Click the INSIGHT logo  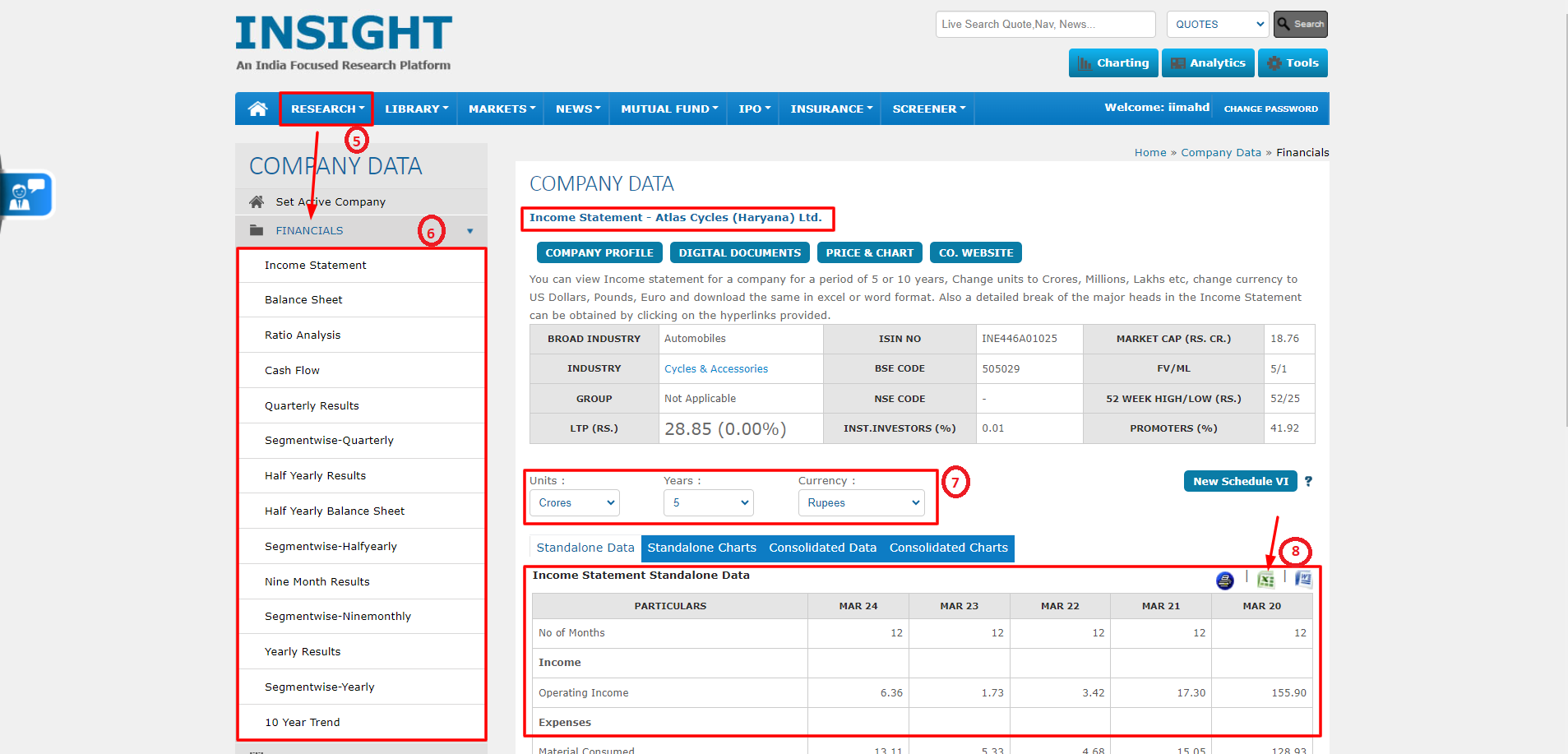tap(344, 34)
